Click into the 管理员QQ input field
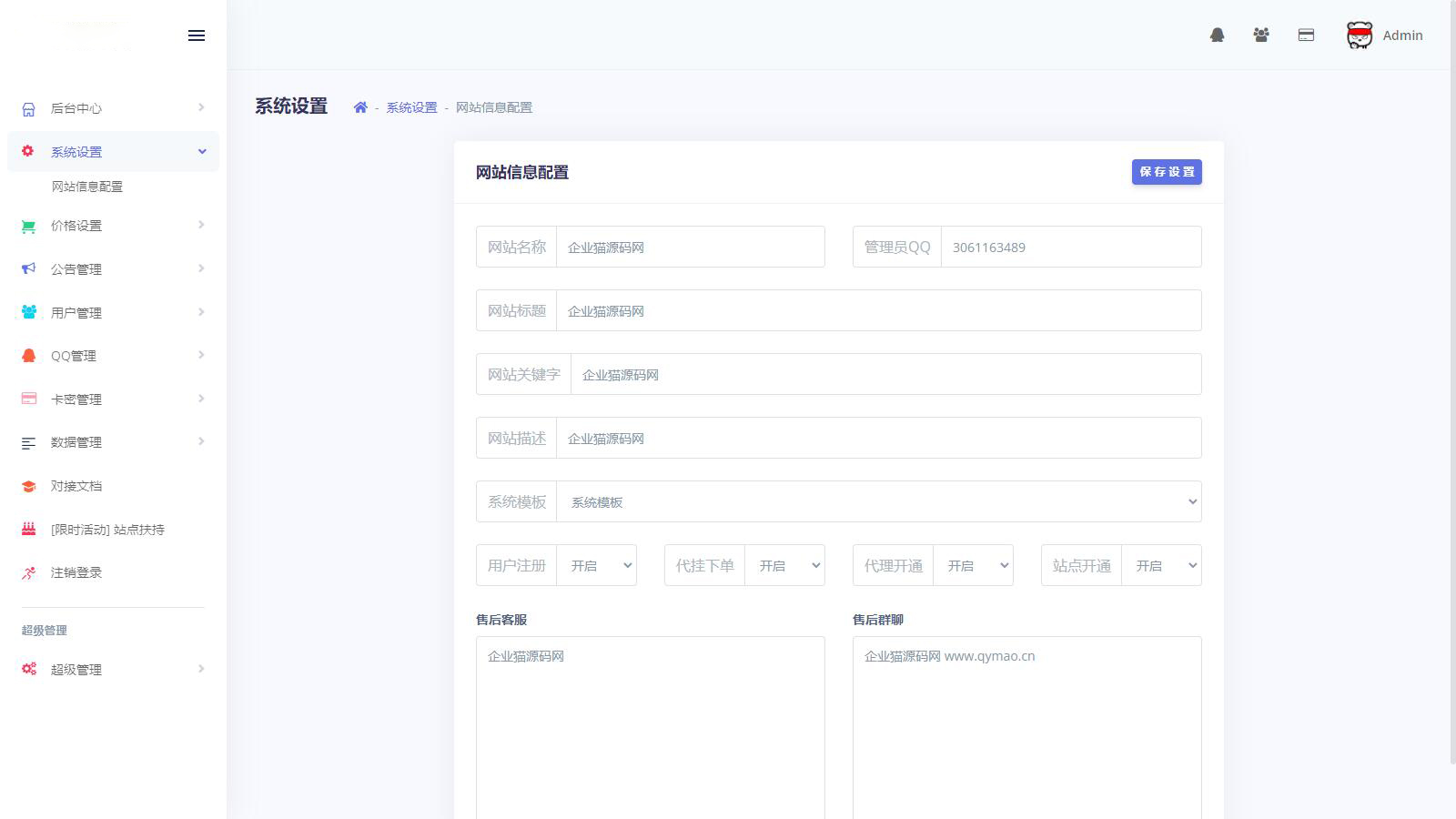 (1070, 248)
